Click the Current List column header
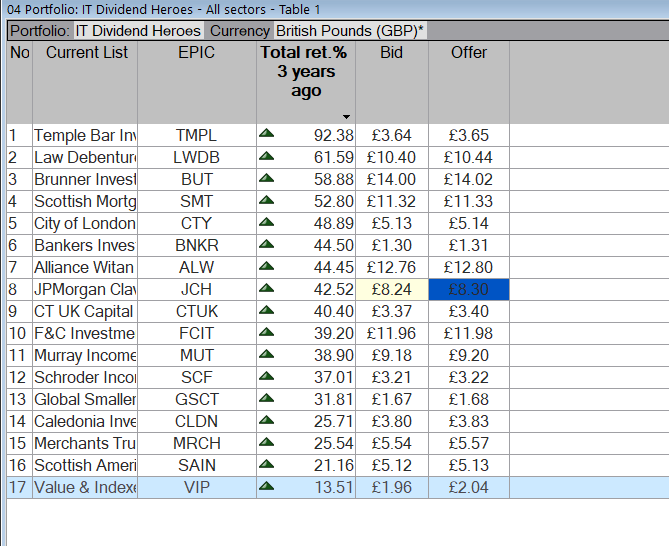669x546 pixels. [x=86, y=53]
